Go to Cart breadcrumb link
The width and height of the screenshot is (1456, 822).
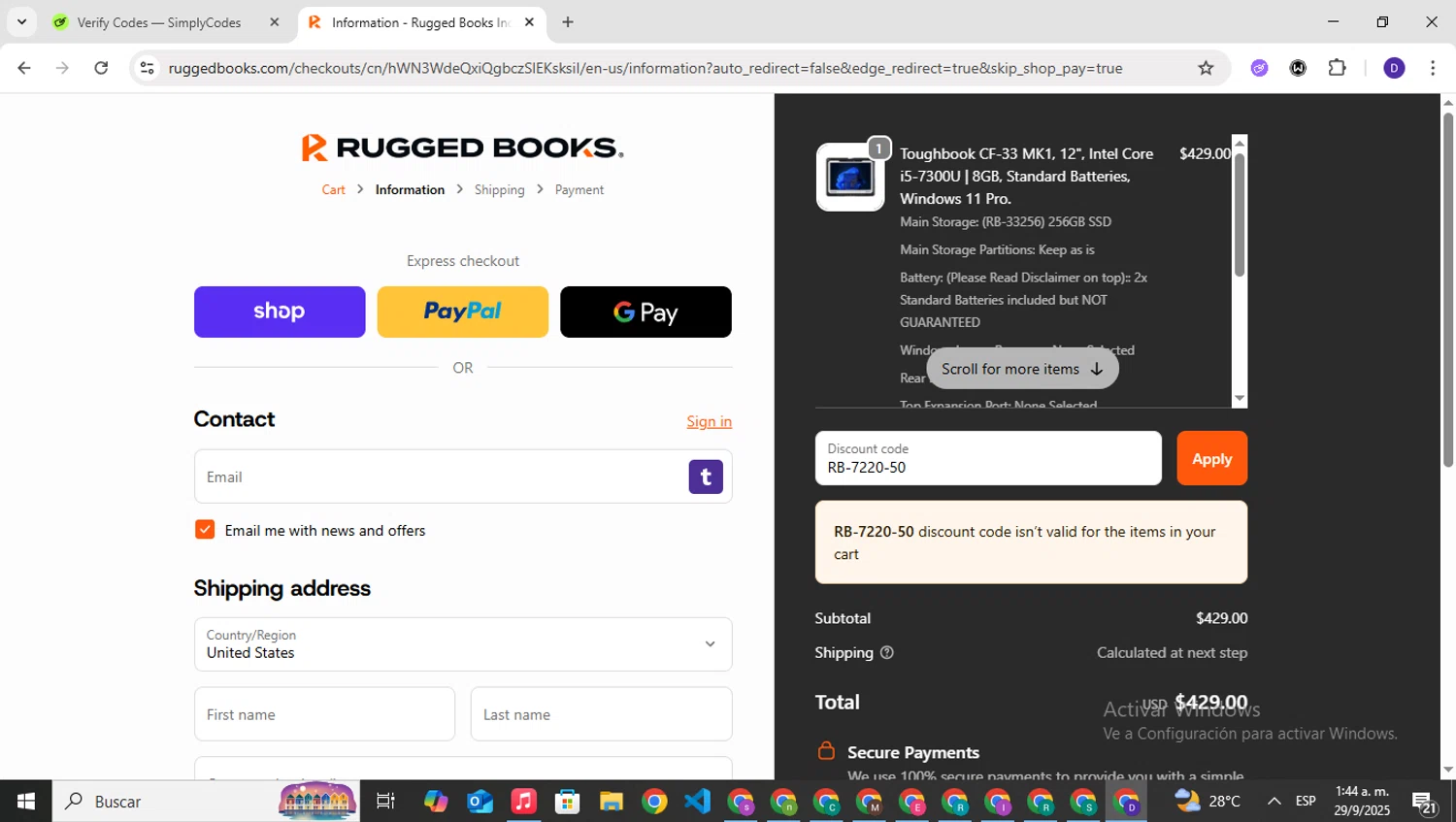[333, 190]
